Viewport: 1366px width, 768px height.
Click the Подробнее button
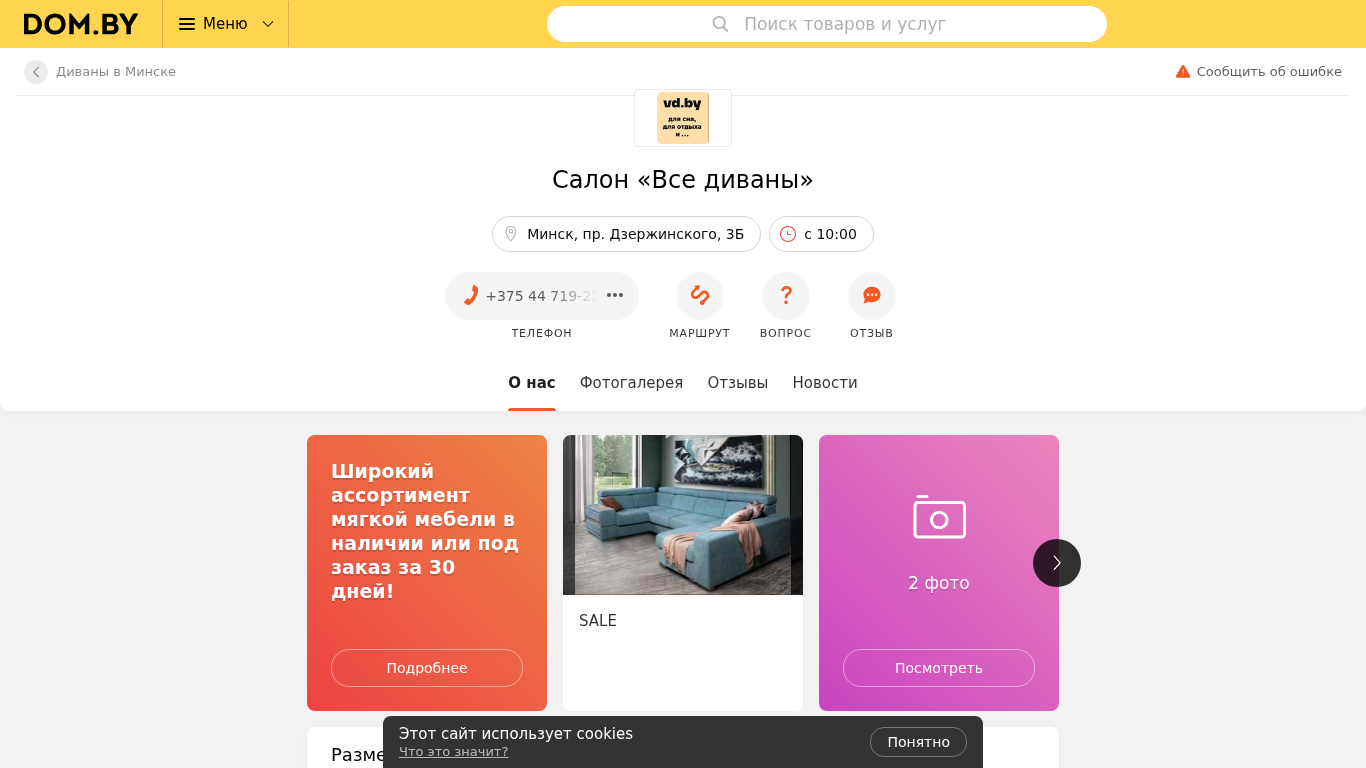click(x=427, y=668)
